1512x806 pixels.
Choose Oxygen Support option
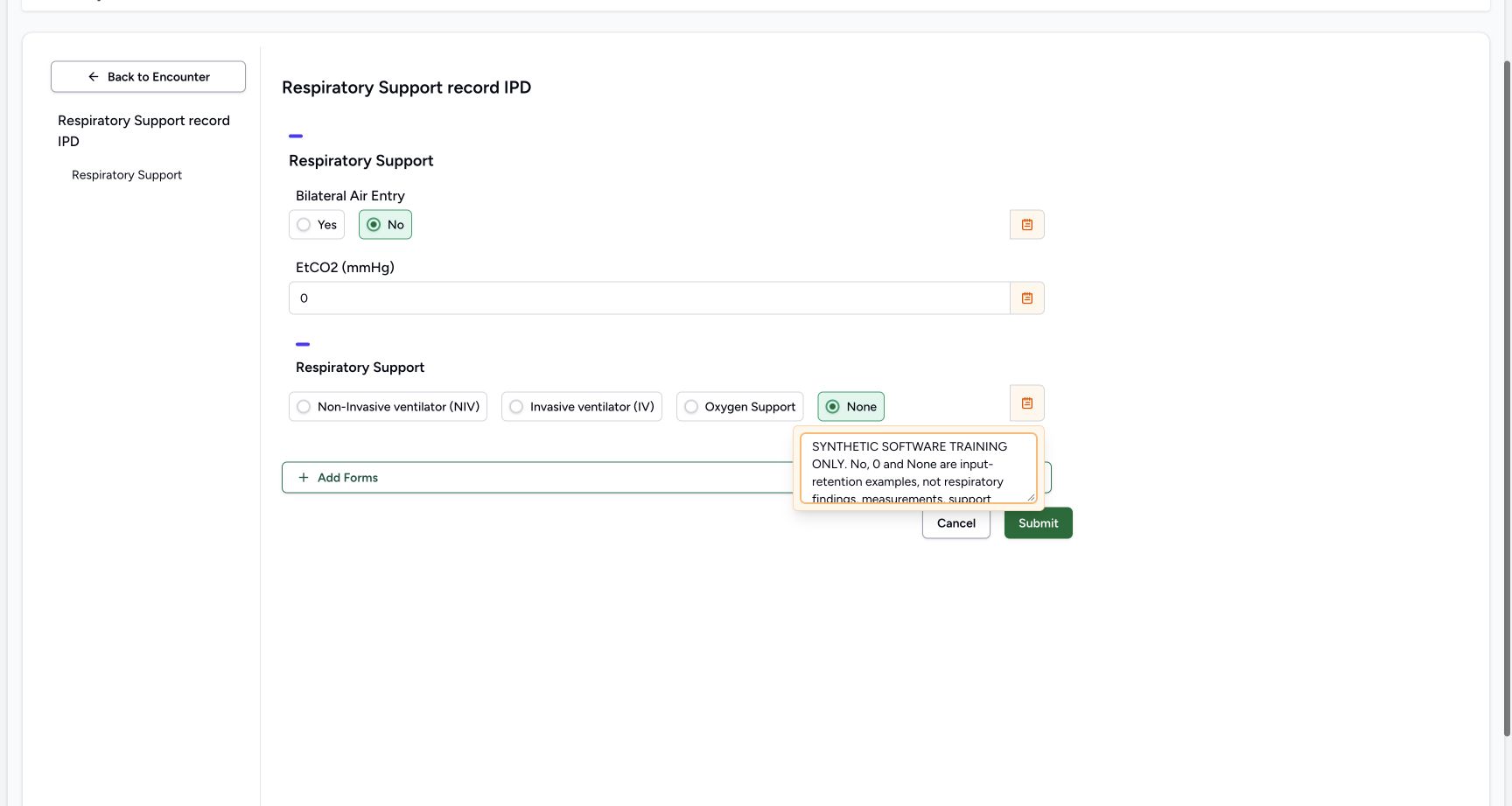click(739, 407)
